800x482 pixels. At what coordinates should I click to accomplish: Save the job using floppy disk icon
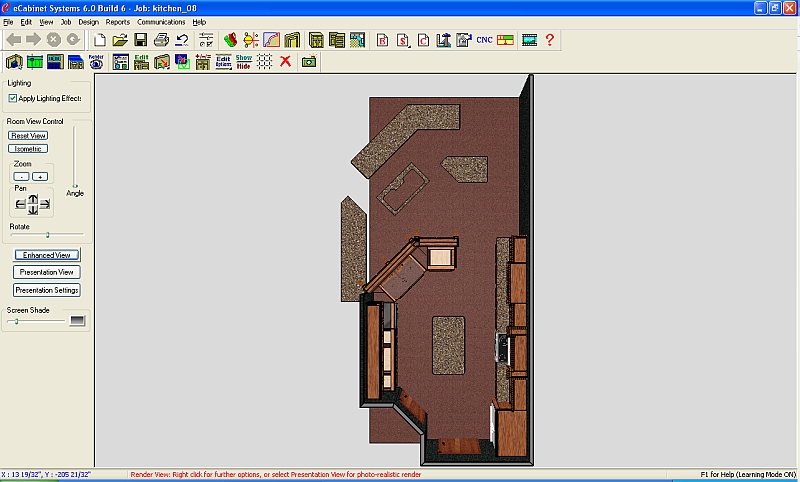[140, 40]
